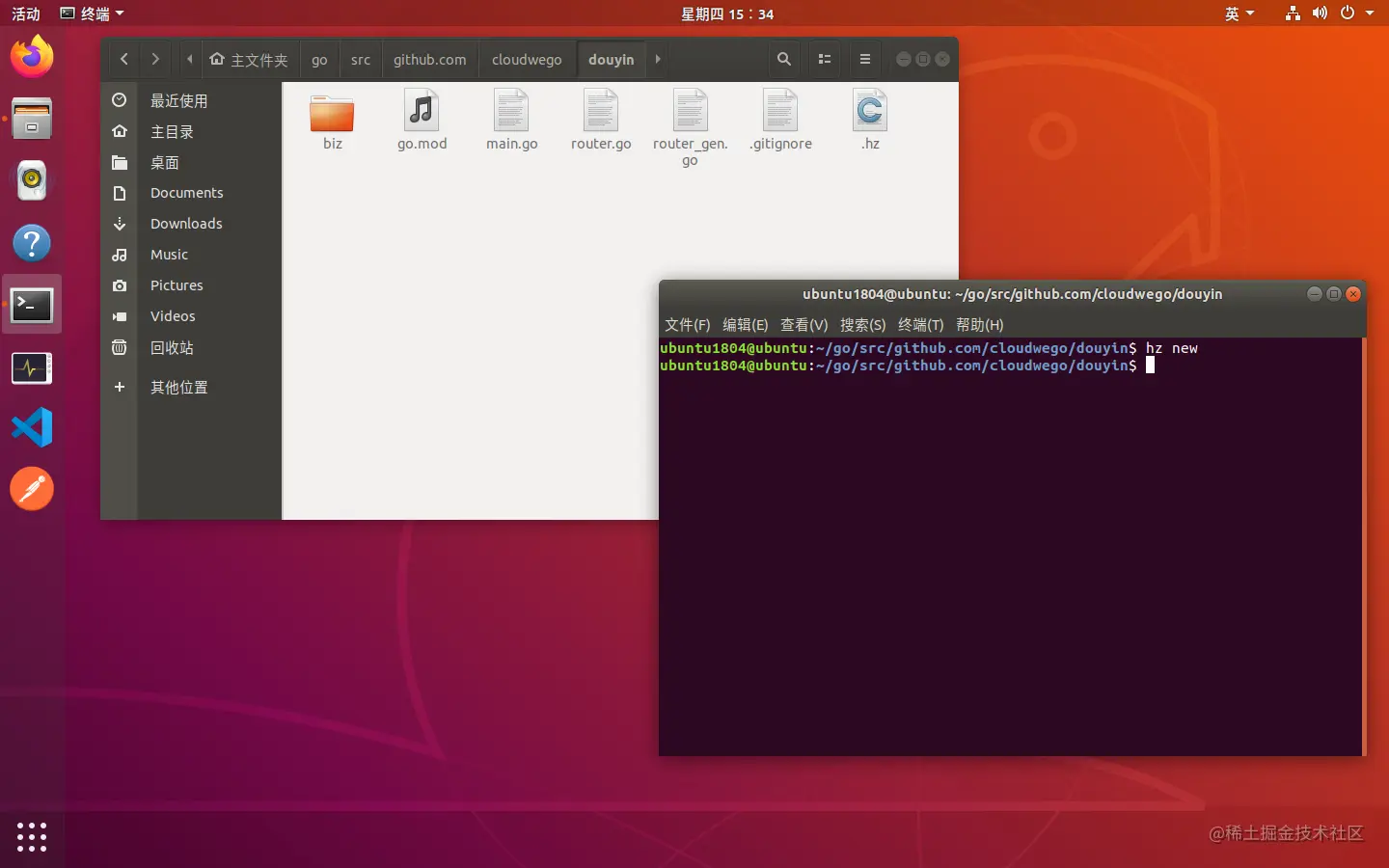This screenshot has width=1389, height=868.
Task: Open Rhythmbox from the dock
Action: (x=32, y=180)
